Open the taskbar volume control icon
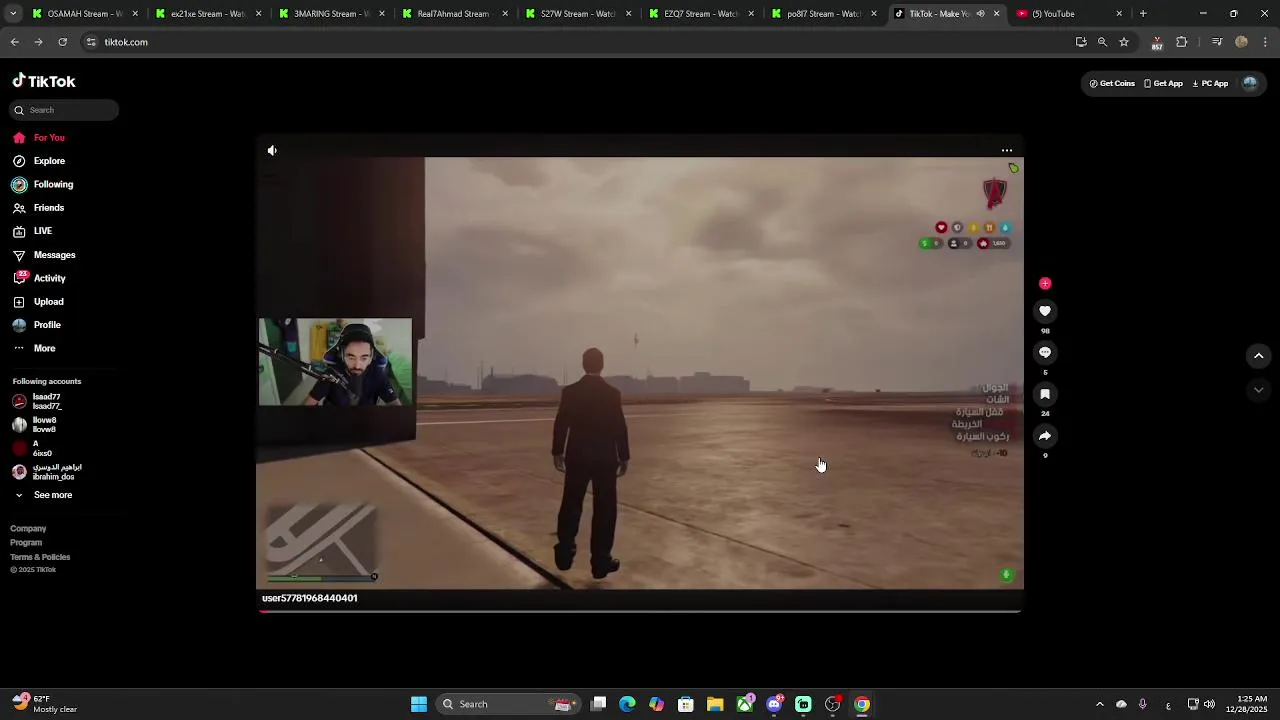This screenshot has height=720, width=1280. click(1210, 704)
